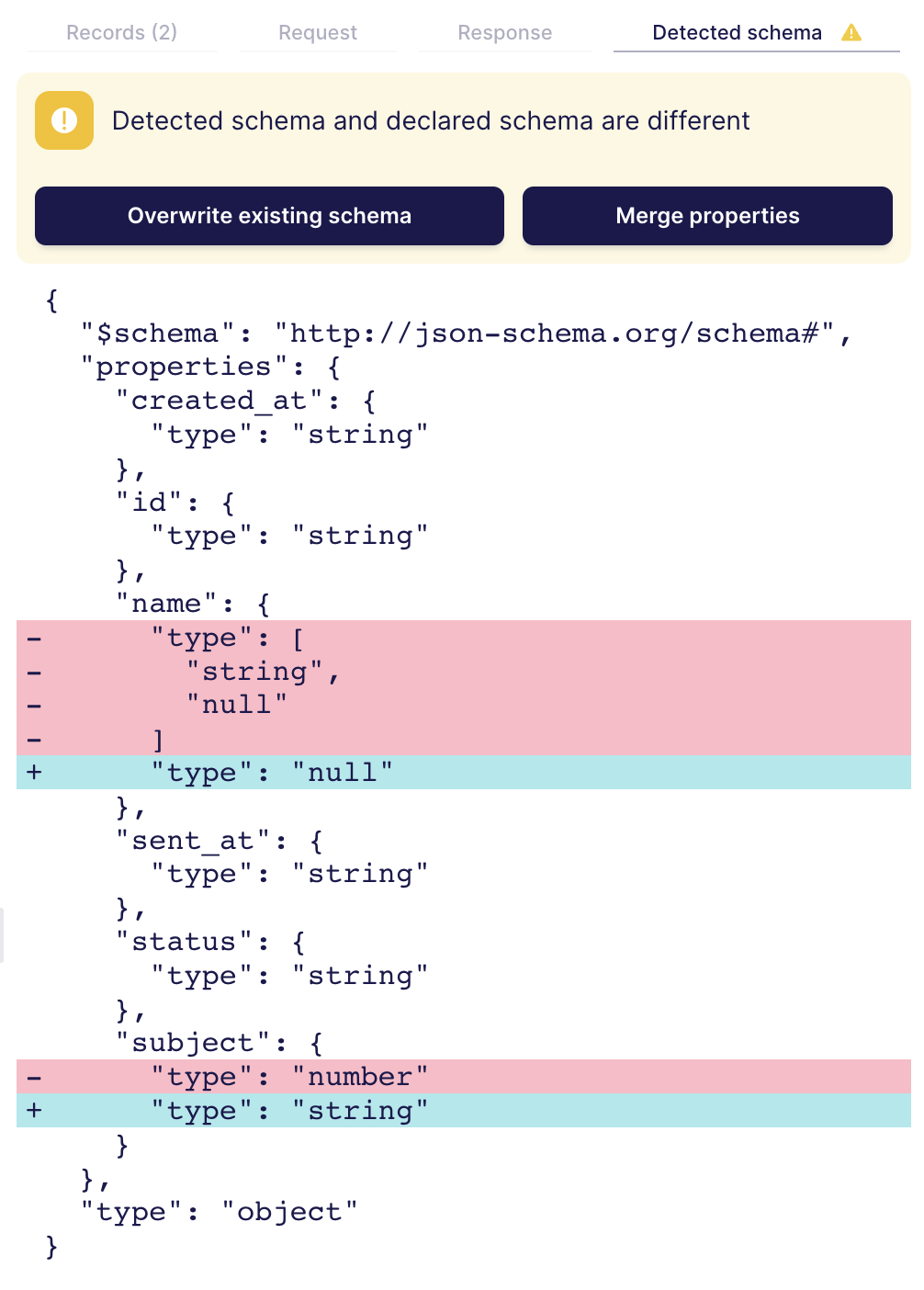The image size is (924, 1290).
Task: Click the plus marker beside "type": "string" under subject
Action: pos(34,1110)
